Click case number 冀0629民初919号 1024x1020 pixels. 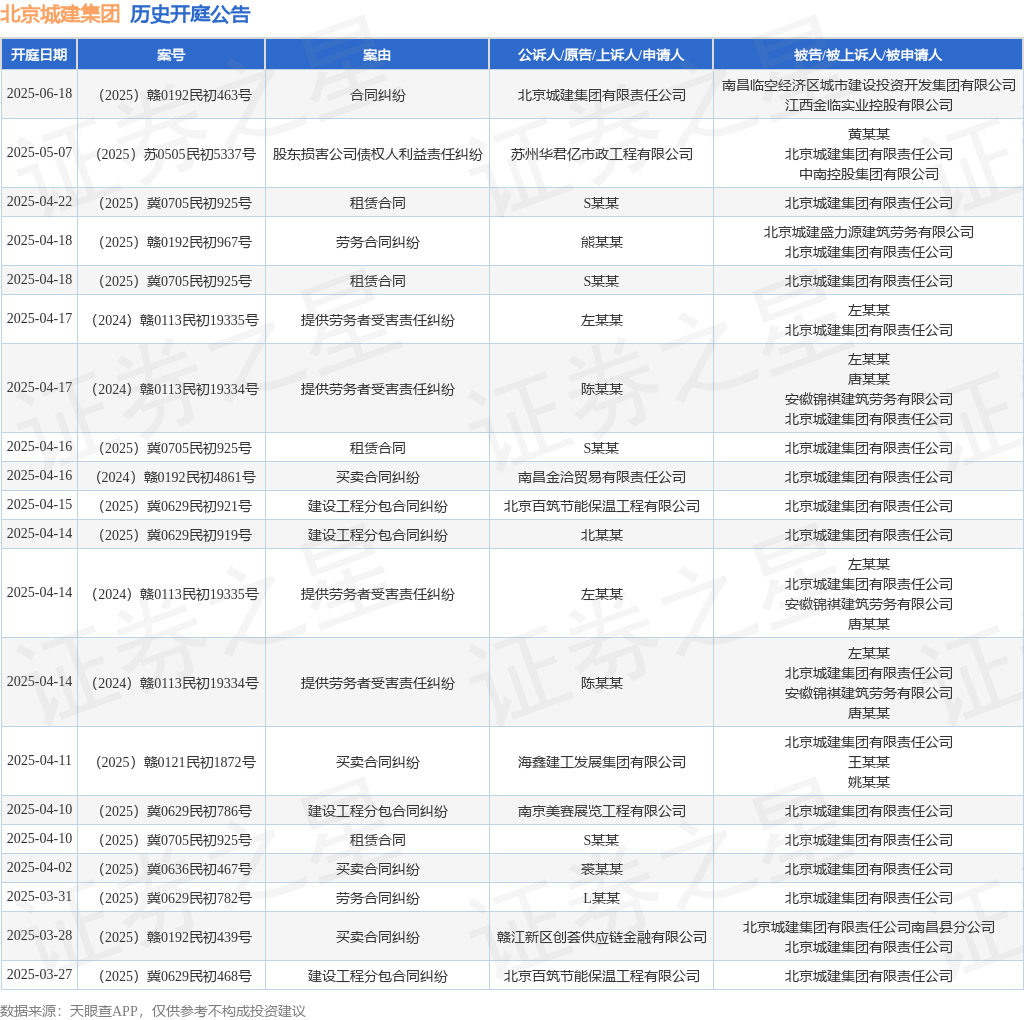[x=171, y=535]
